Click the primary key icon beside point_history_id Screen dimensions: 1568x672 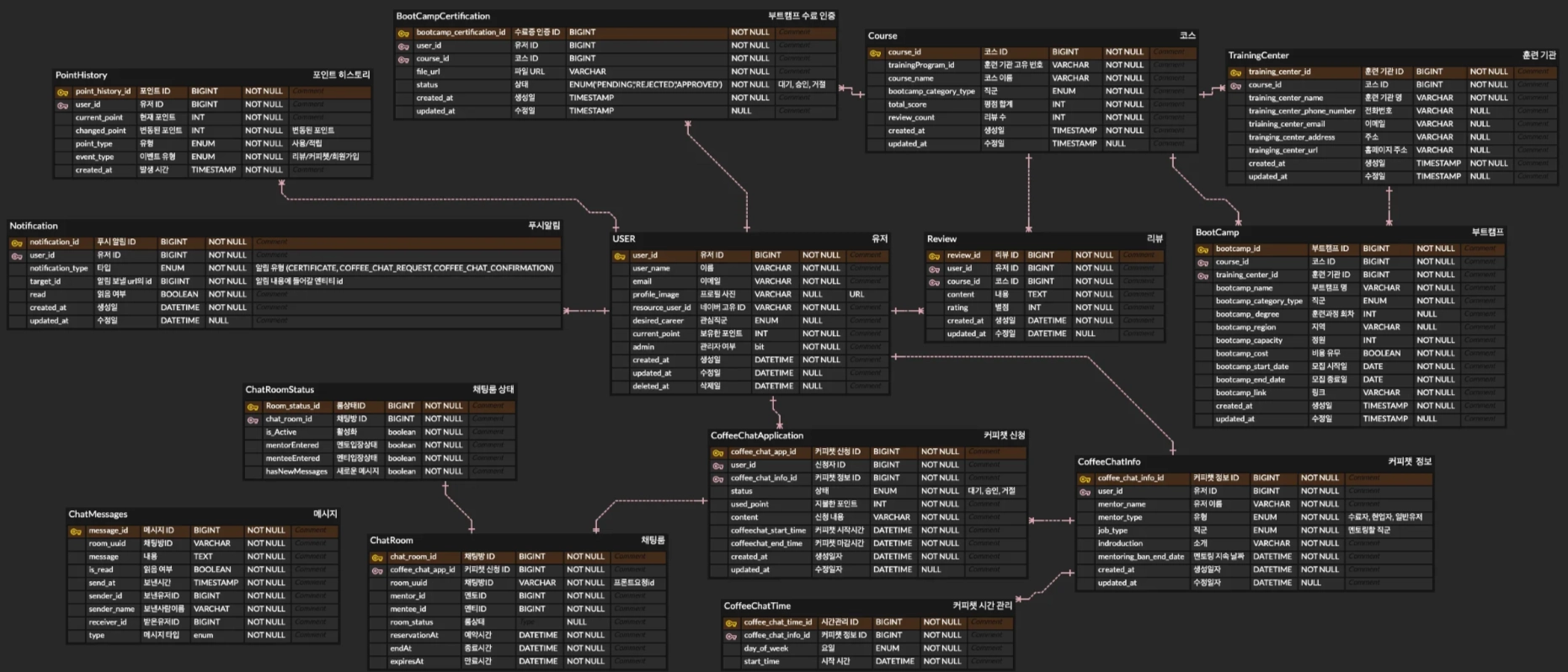[x=63, y=92]
